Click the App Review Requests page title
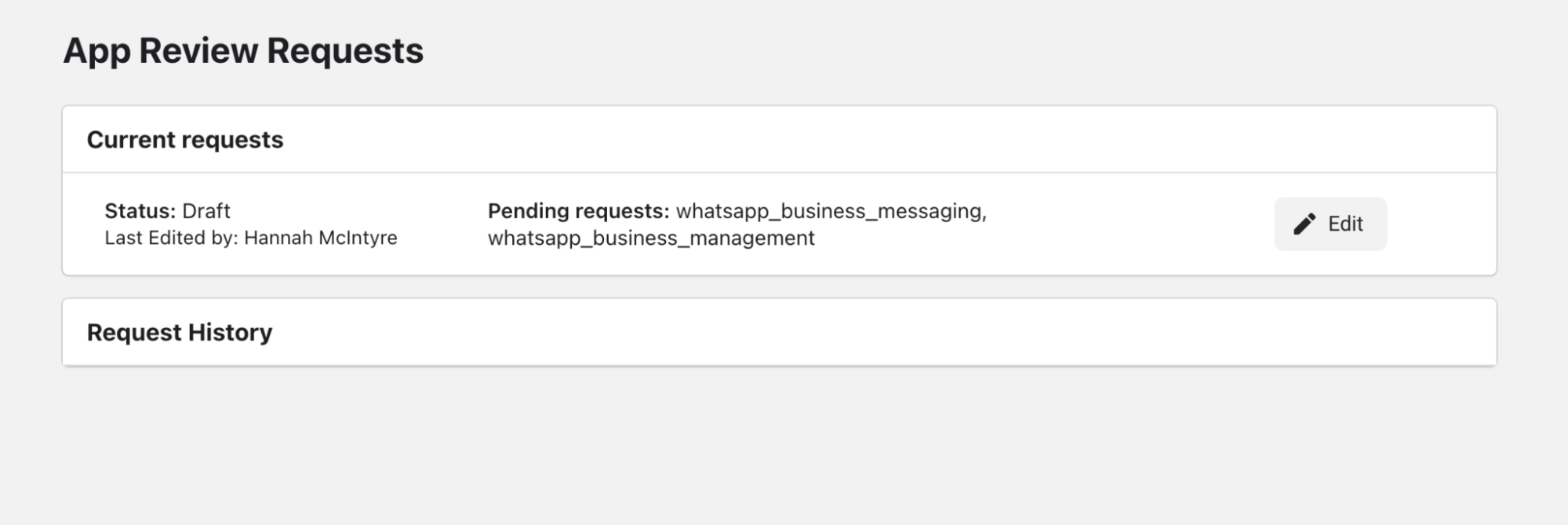The width and height of the screenshot is (1568, 525). [x=243, y=51]
